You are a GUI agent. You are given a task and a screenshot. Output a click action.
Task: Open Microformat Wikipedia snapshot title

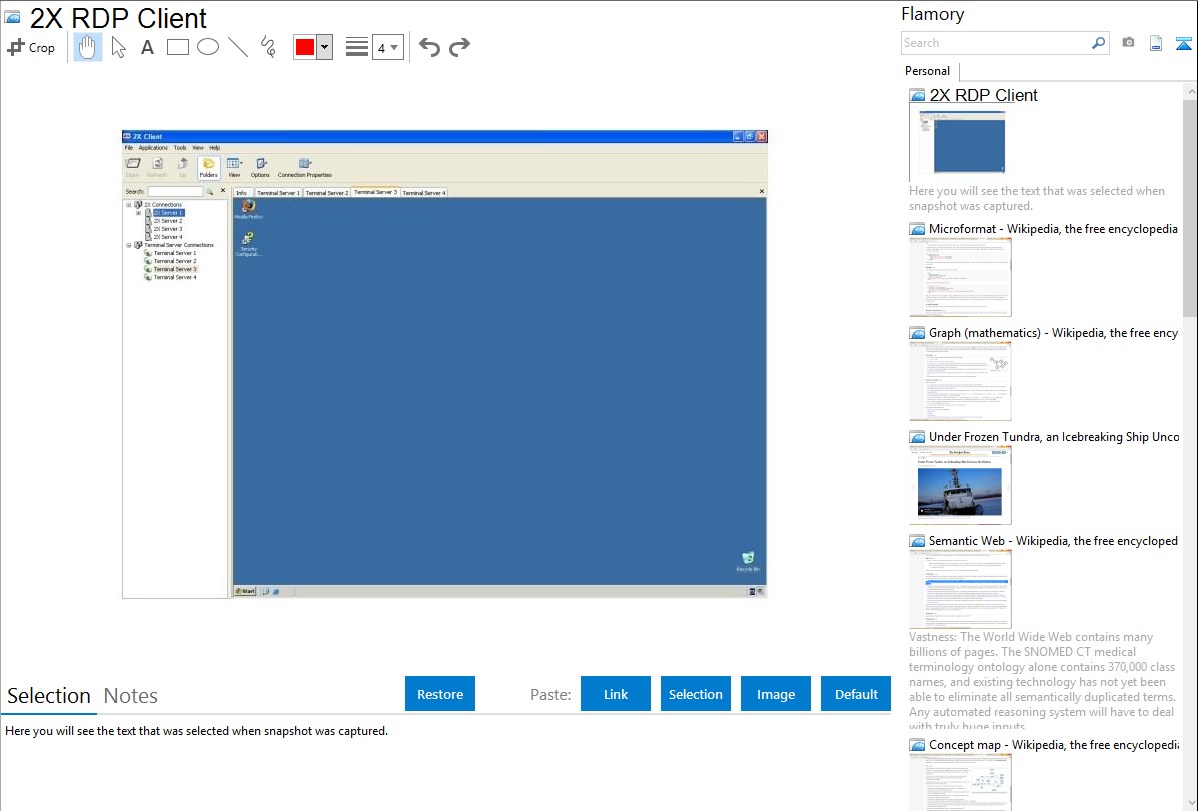click(x=1053, y=229)
